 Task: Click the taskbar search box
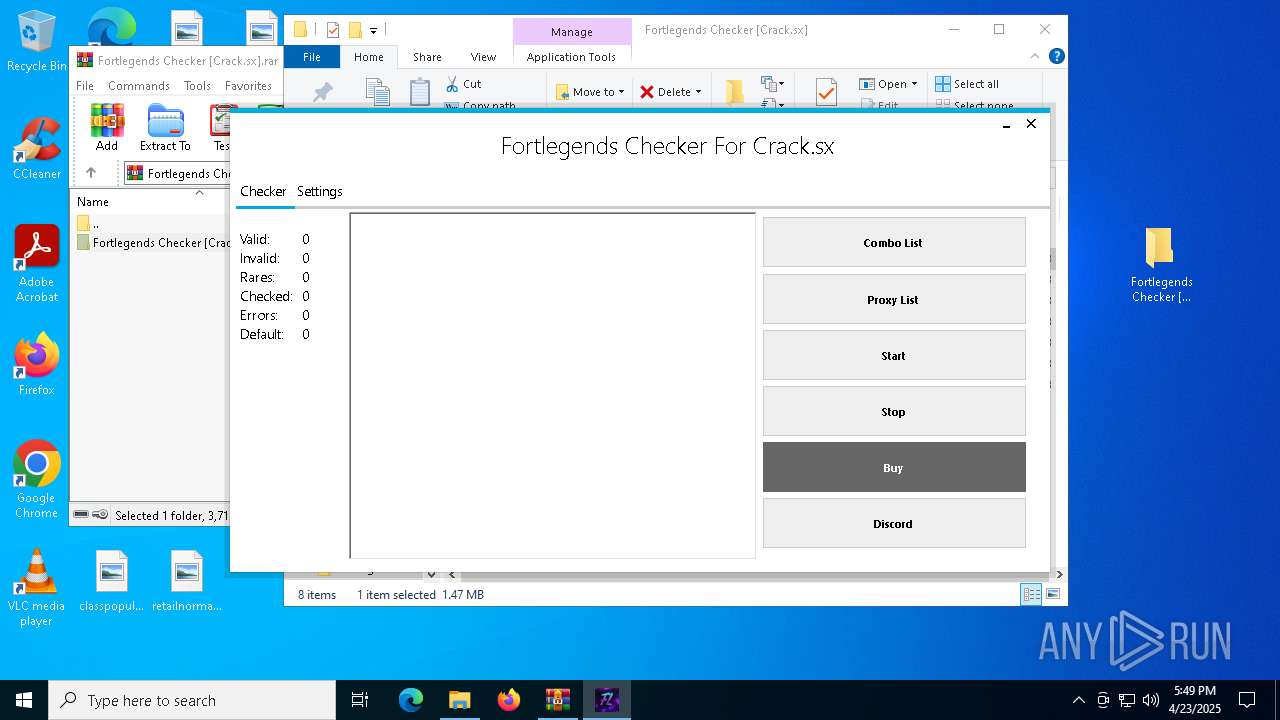192,700
